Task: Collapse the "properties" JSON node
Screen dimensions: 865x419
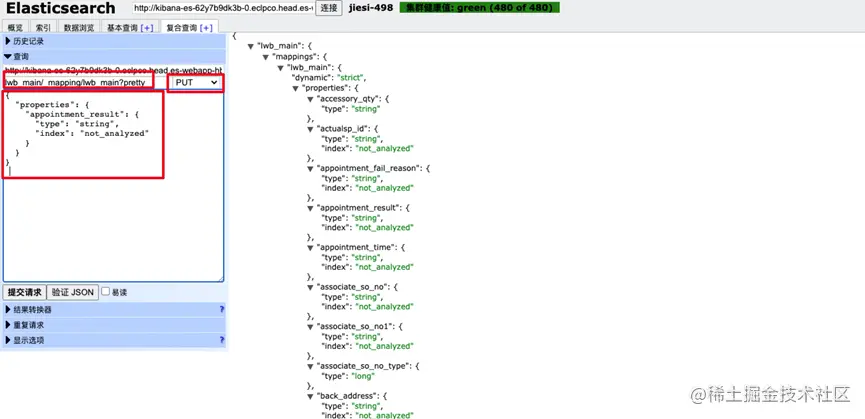Action: [x=296, y=88]
